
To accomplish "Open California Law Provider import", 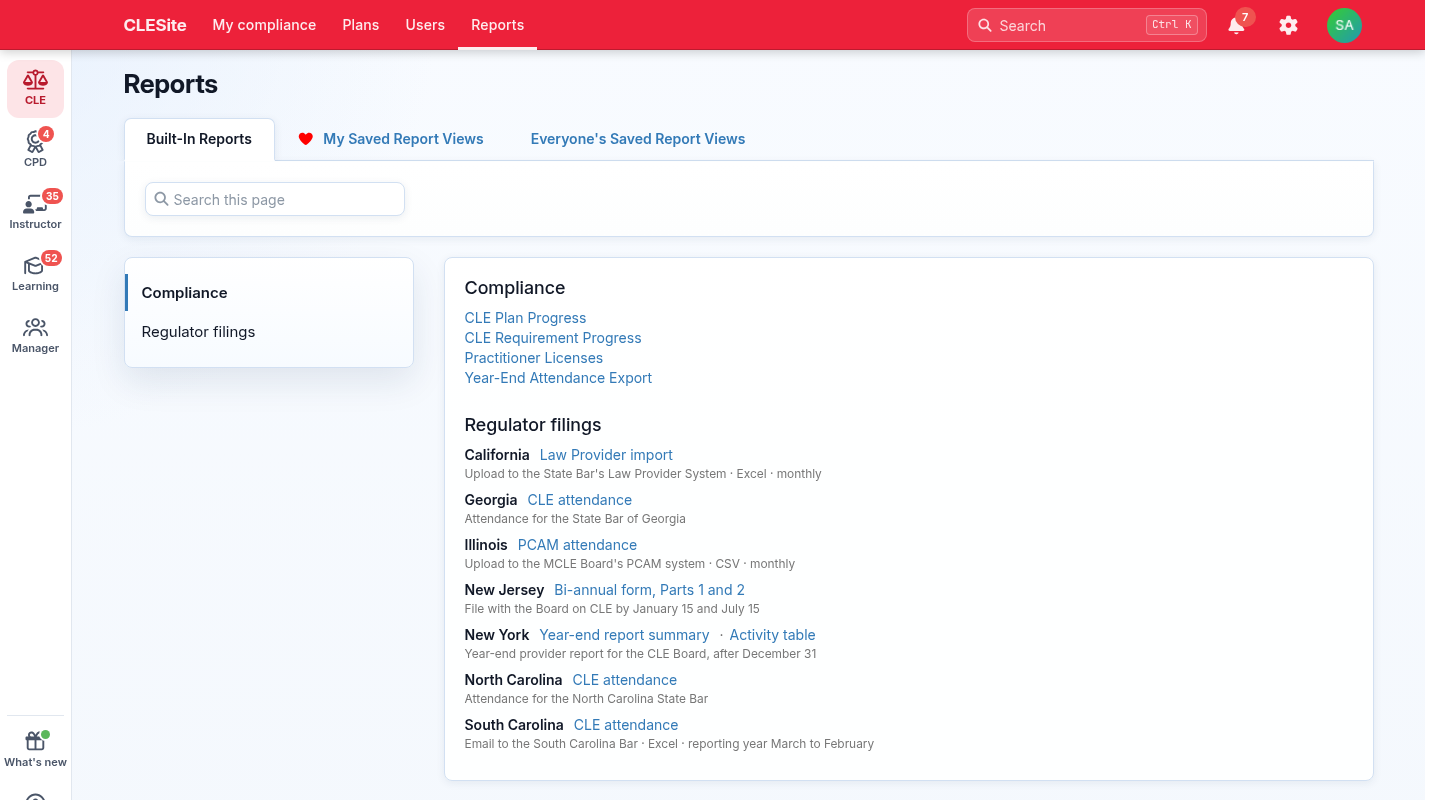I will coord(606,455).
